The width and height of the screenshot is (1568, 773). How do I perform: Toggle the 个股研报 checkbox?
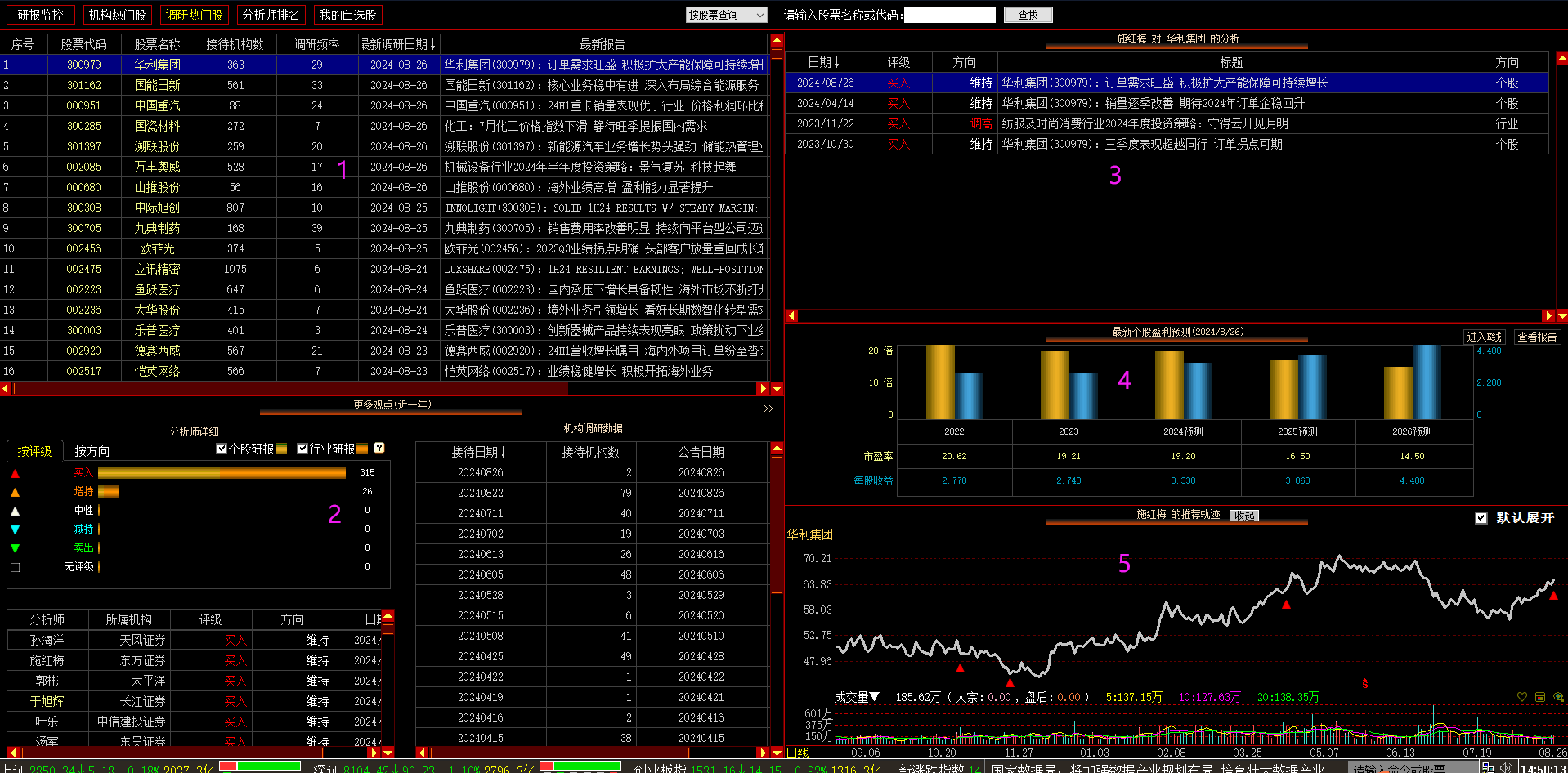coord(222,449)
